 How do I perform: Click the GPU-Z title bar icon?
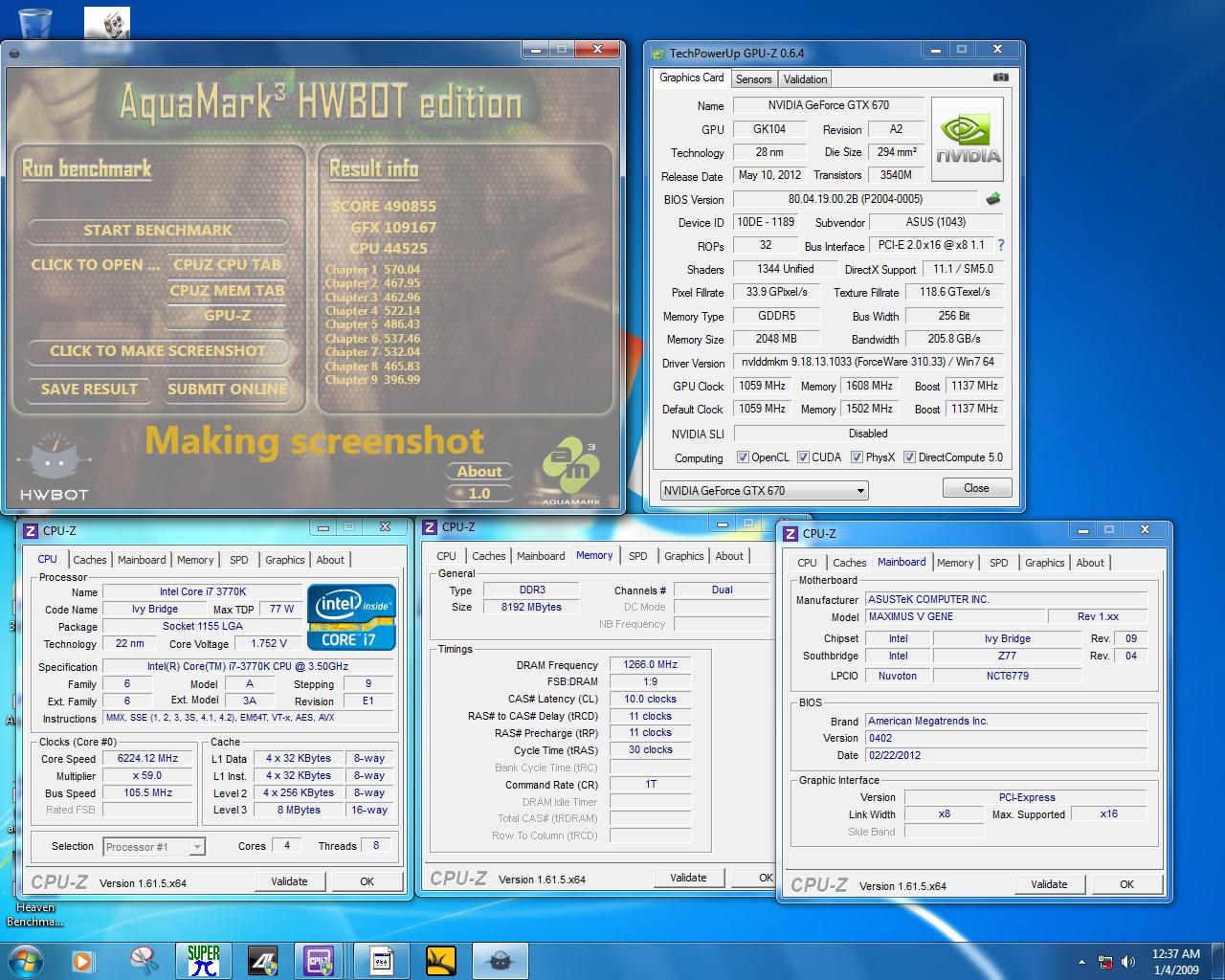pos(657,54)
